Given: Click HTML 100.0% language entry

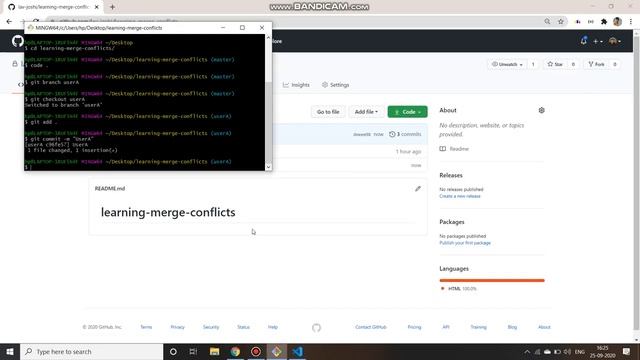Looking at the screenshot, I should point(459,289).
